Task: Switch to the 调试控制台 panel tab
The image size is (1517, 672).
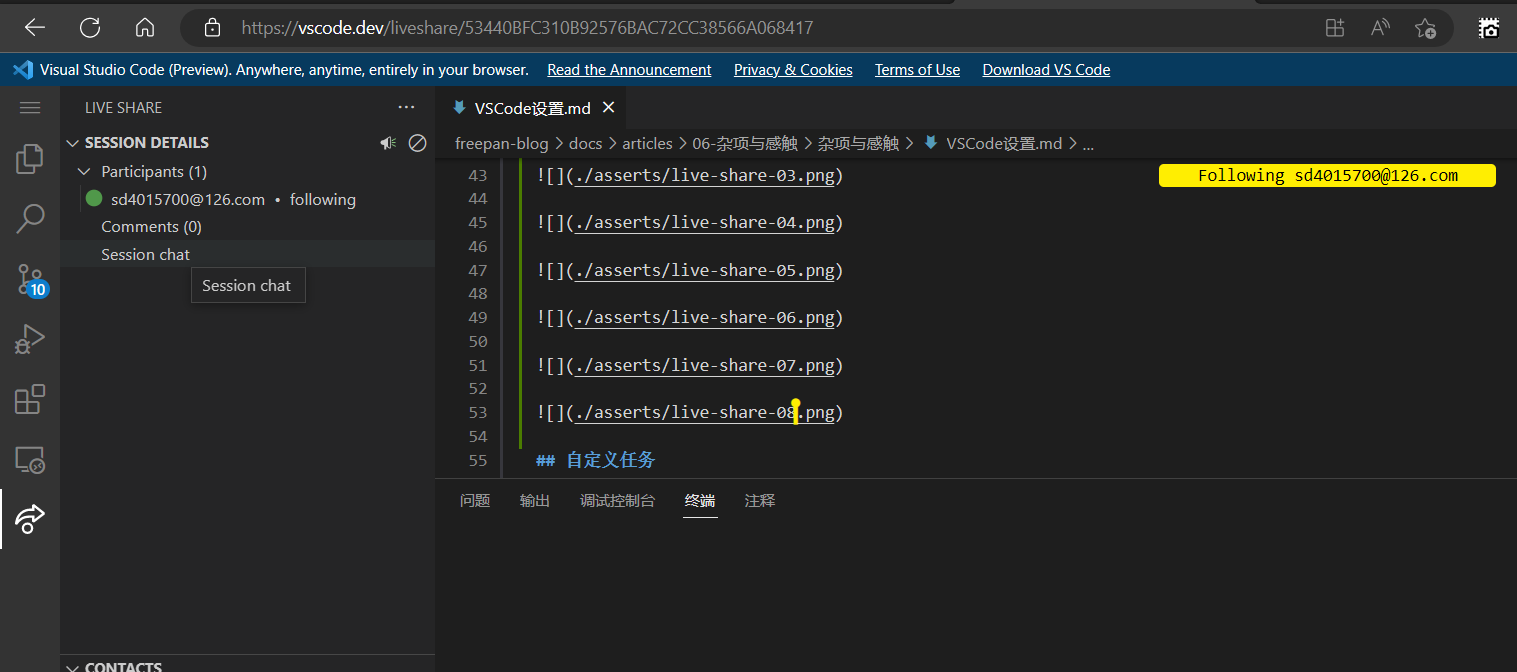Action: (x=617, y=501)
